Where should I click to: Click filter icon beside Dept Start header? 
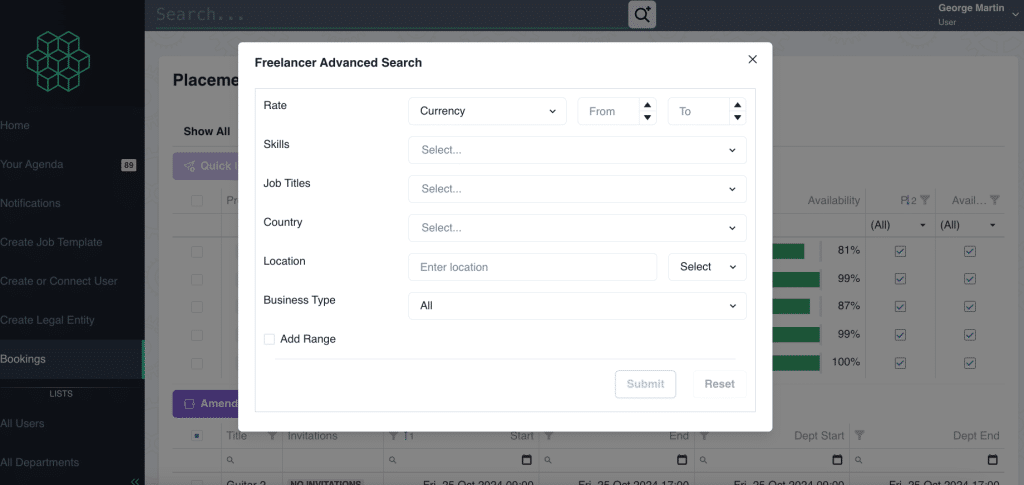[x=860, y=436]
